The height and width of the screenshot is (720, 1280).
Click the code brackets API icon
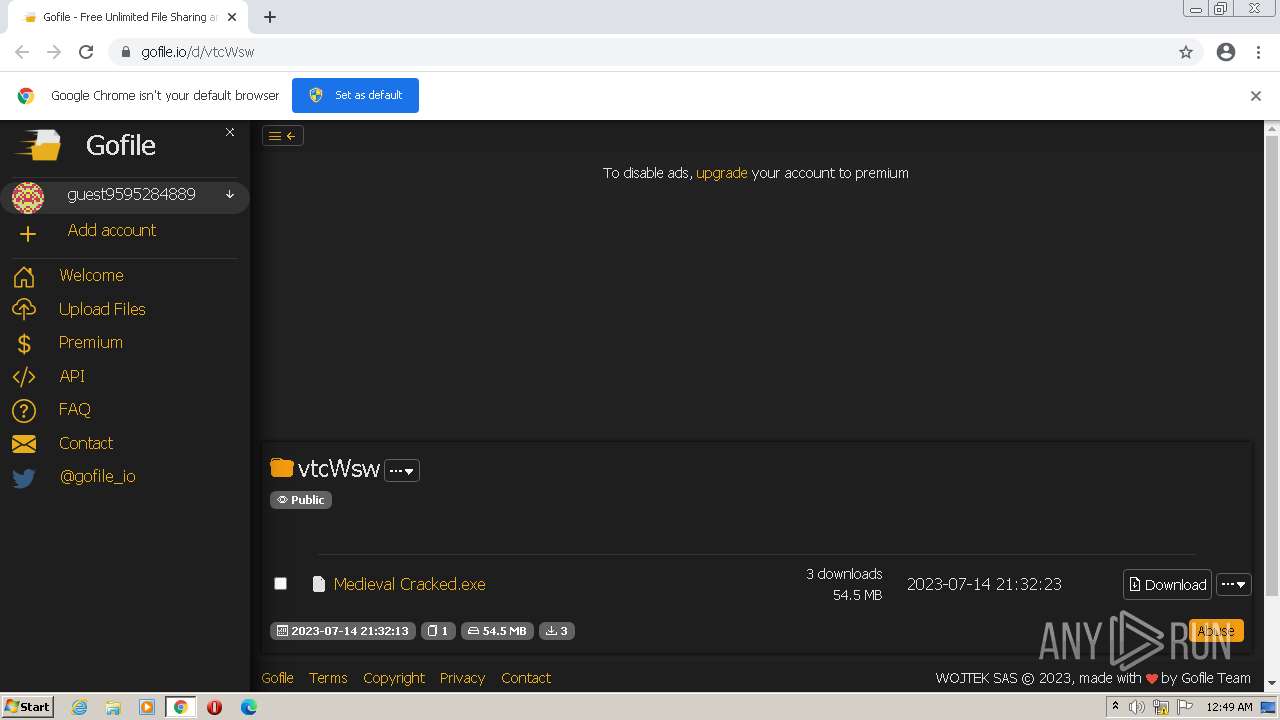point(24,377)
